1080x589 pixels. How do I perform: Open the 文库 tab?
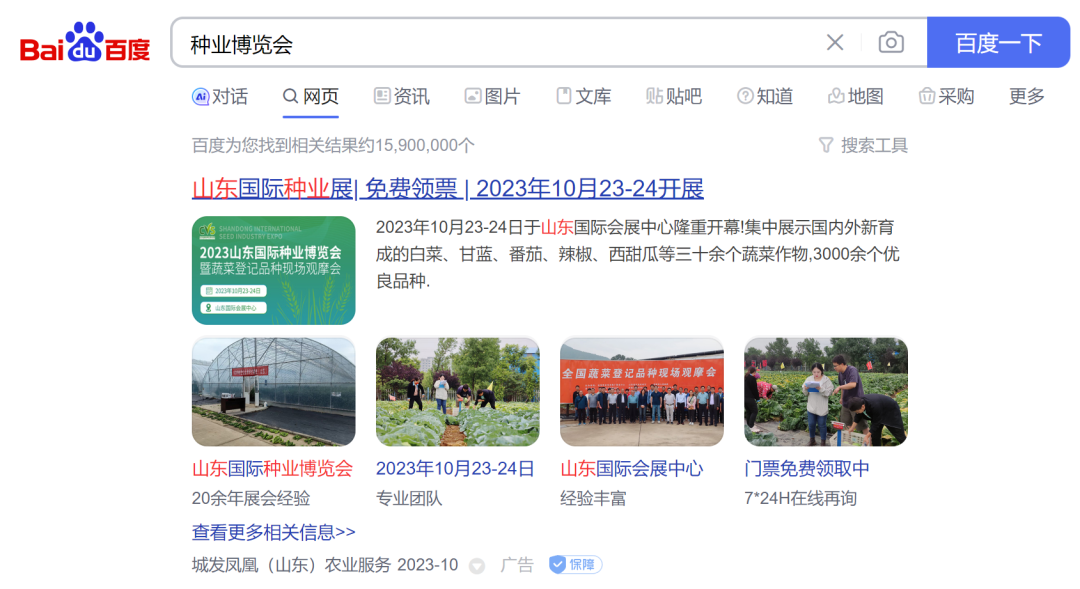[583, 96]
